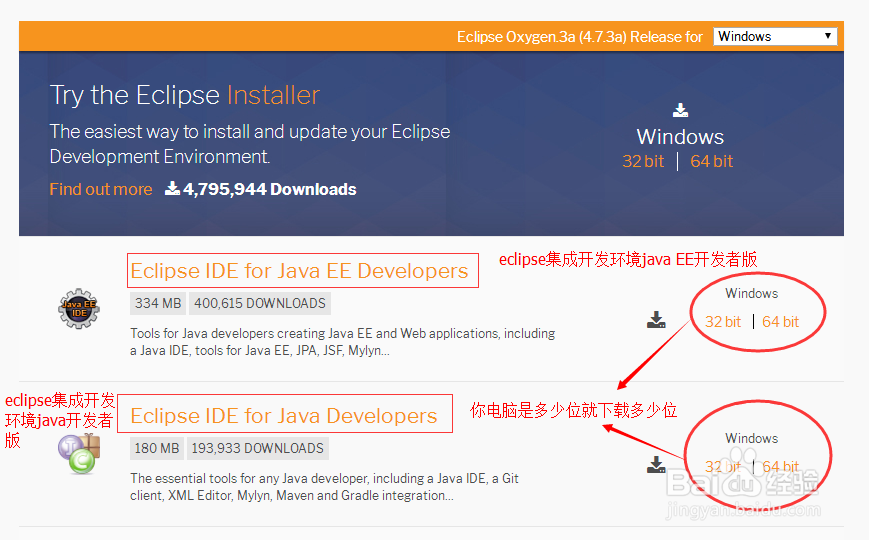
Task: Open the Windows platform dropdown in orange bar
Action: (775, 37)
